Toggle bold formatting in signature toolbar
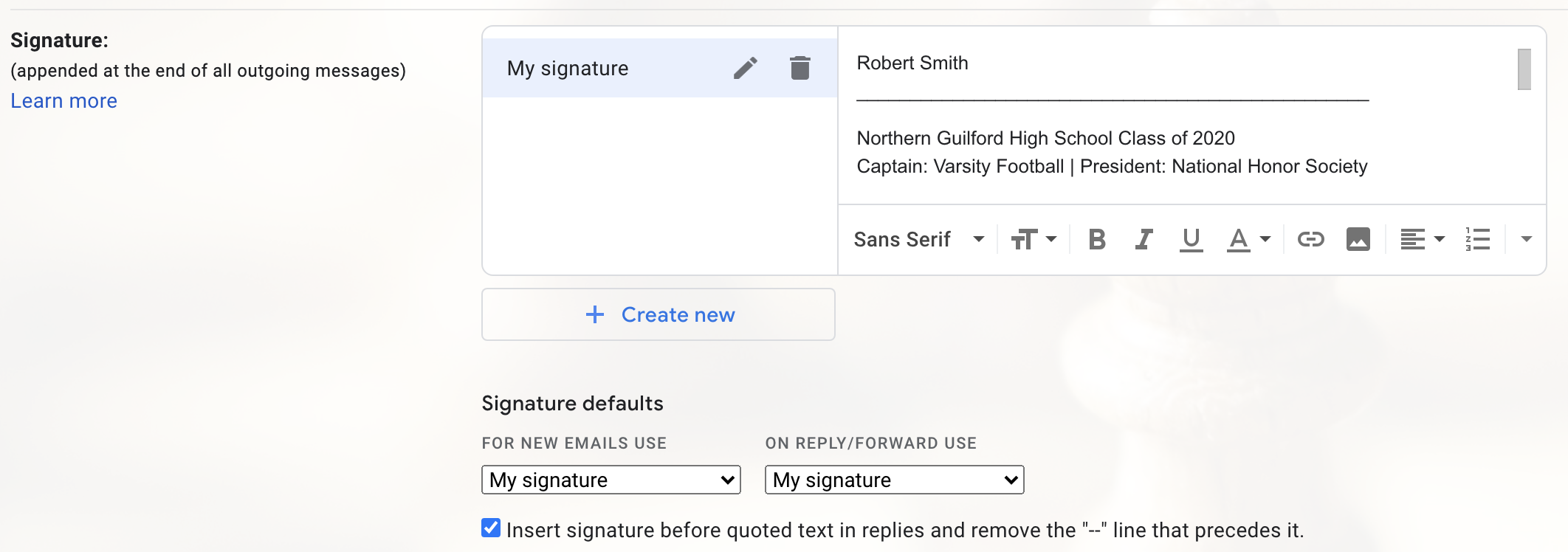Image resolution: width=1568 pixels, height=552 pixels. point(1097,239)
